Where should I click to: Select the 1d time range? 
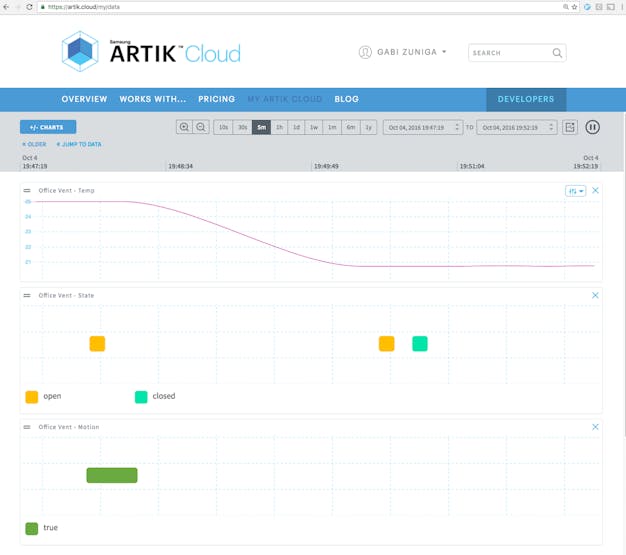[296, 127]
